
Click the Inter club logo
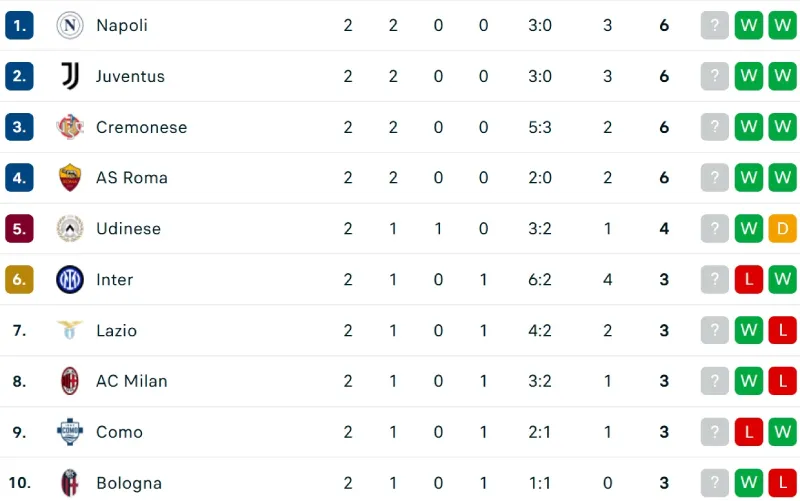[70, 280]
